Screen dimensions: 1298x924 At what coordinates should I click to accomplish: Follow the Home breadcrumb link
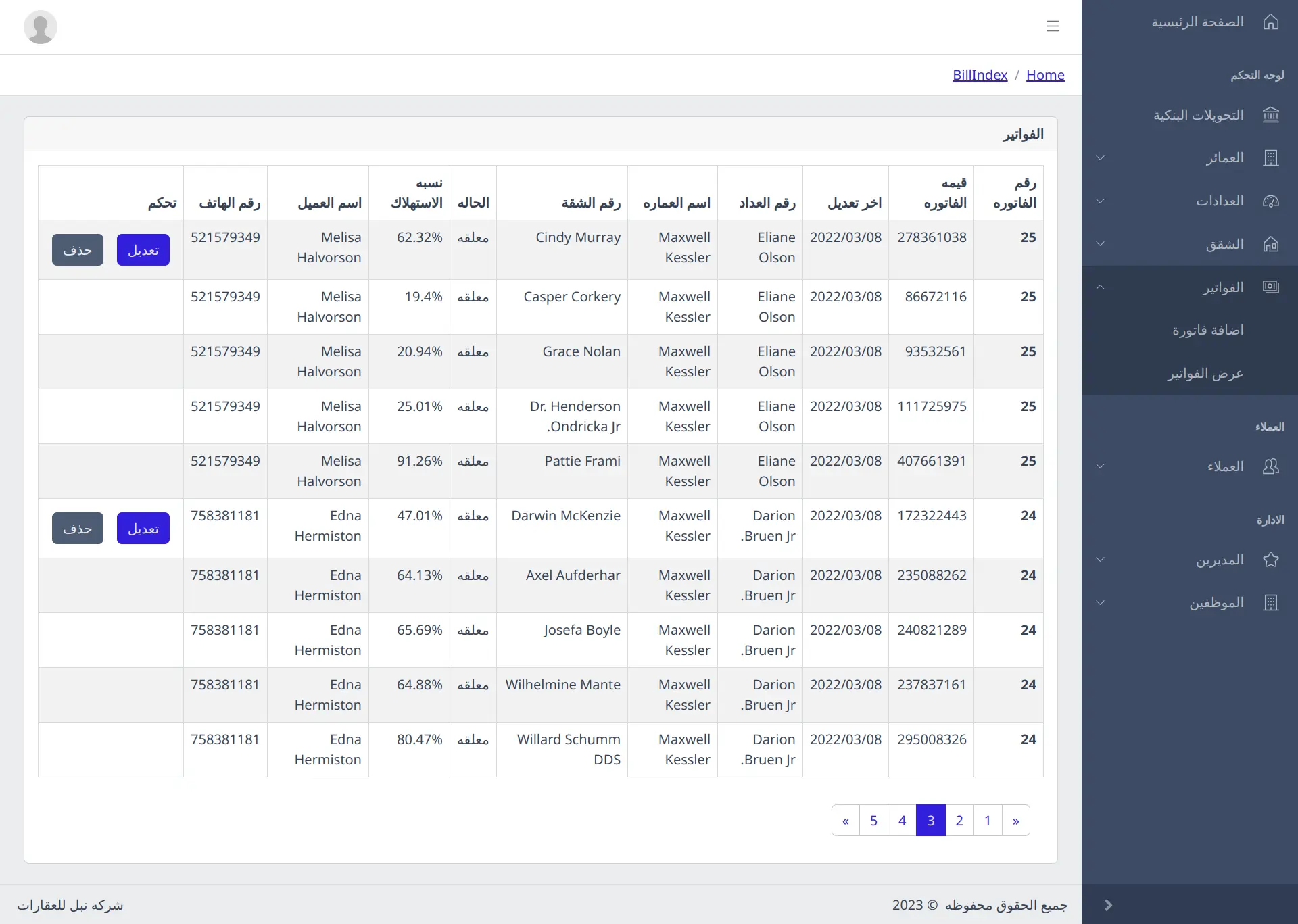1045,75
